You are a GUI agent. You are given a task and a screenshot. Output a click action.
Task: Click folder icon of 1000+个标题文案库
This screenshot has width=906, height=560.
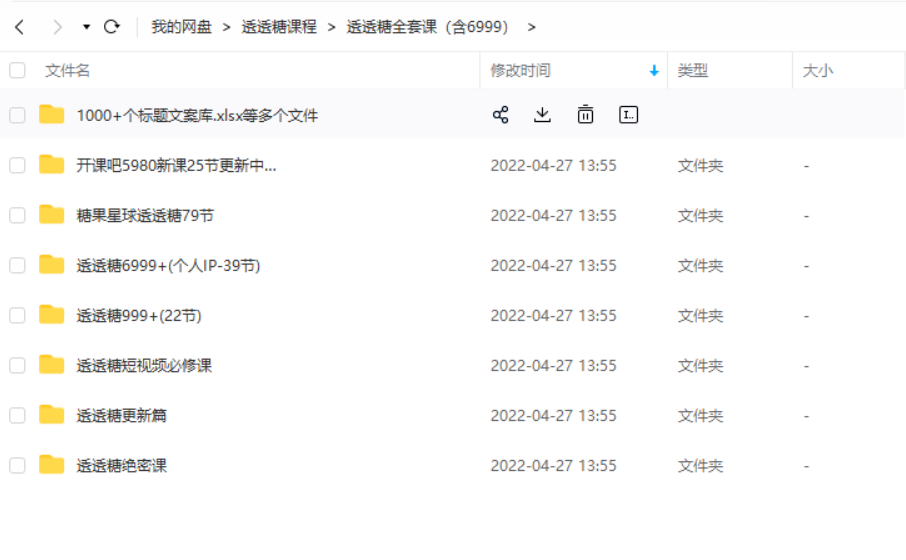coord(51,114)
